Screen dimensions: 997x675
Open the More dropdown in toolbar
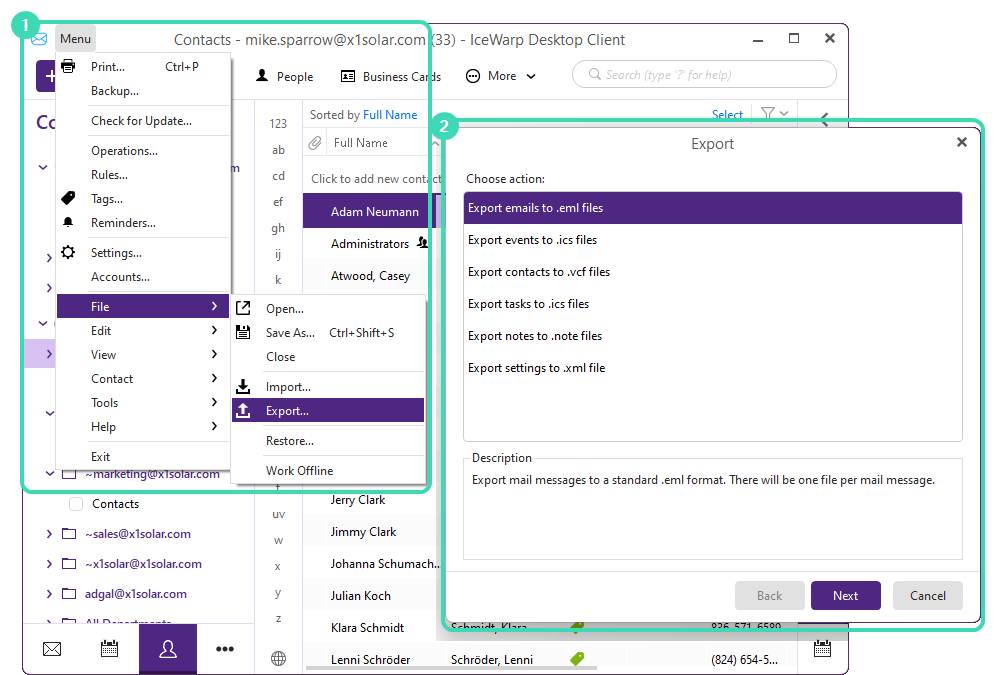(501, 76)
